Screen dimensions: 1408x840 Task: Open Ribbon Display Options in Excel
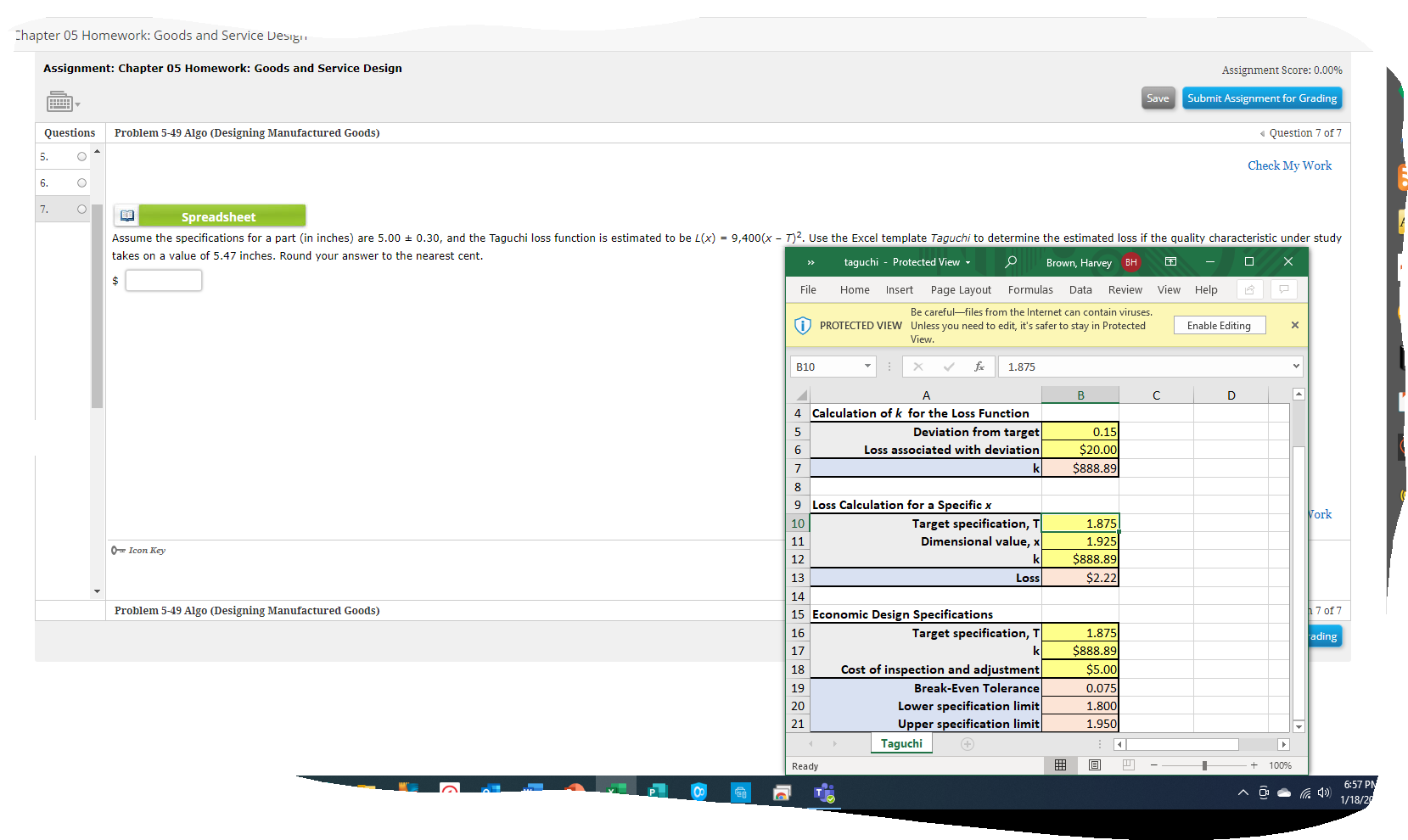(1170, 262)
